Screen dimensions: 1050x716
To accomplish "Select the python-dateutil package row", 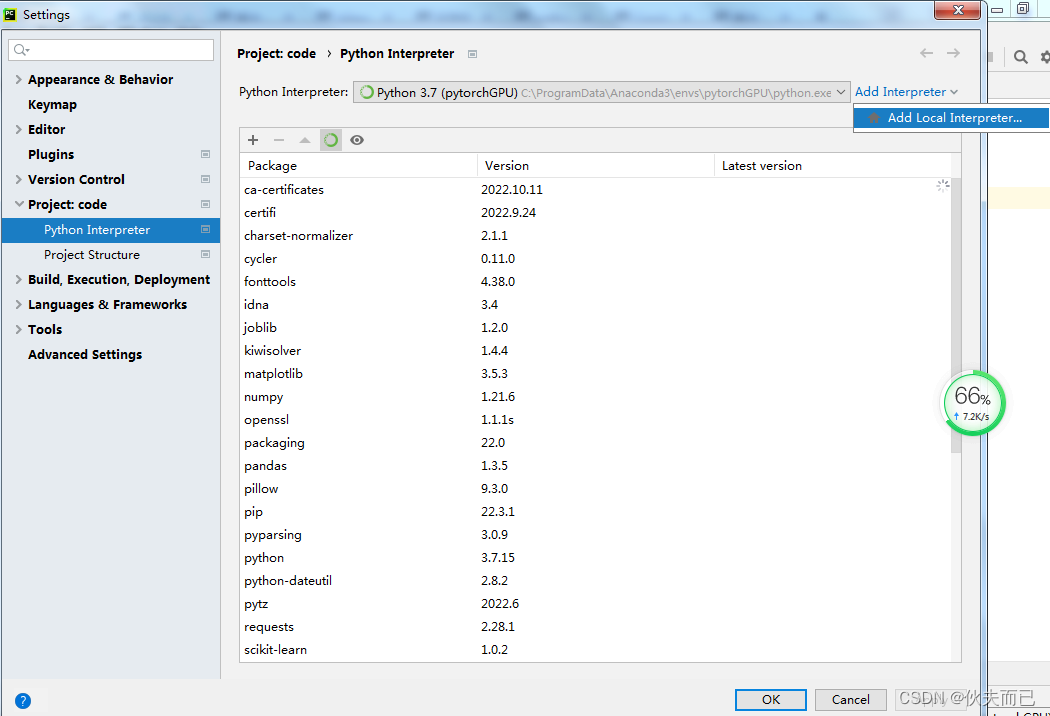I will click(595, 581).
